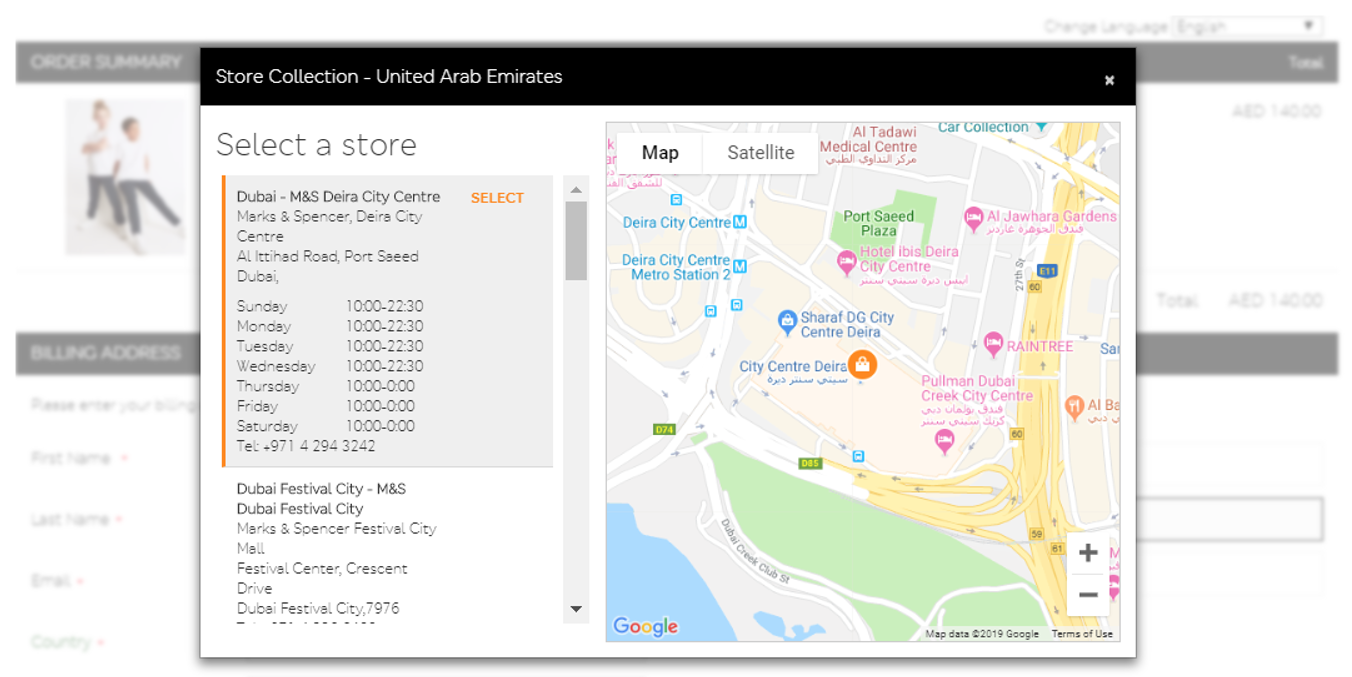The image size is (1352, 677).
Task: Open map Terms of Use link
Action: [1082, 634]
